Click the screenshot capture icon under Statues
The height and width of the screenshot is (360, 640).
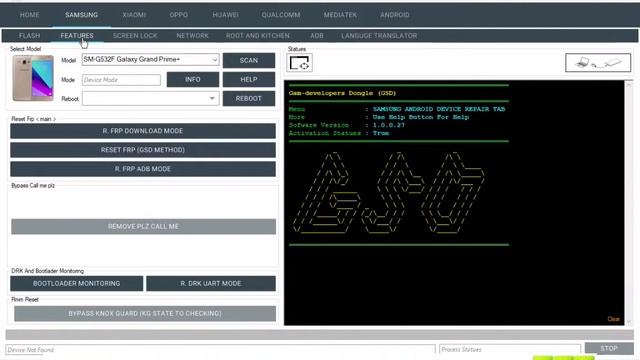click(x=299, y=63)
